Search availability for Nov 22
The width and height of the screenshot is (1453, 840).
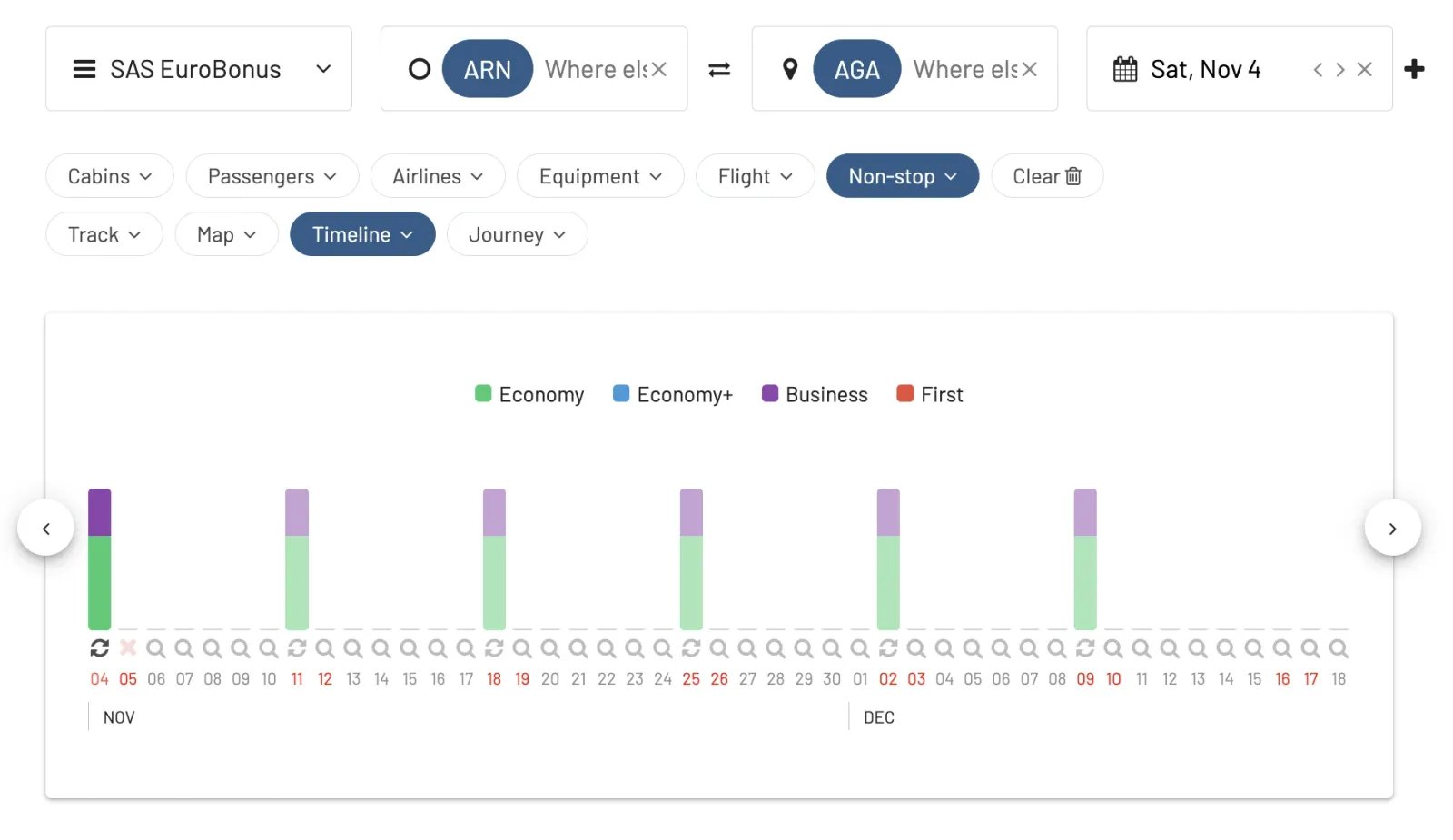(607, 648)
